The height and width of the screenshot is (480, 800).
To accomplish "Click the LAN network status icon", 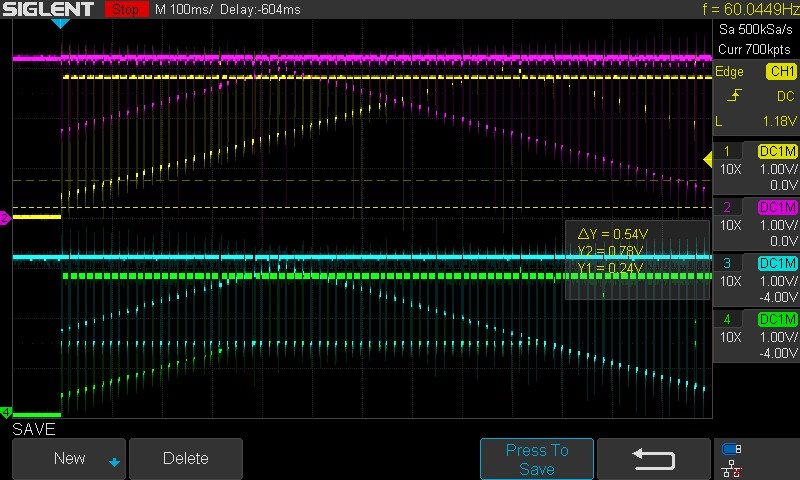I will 732,467.
